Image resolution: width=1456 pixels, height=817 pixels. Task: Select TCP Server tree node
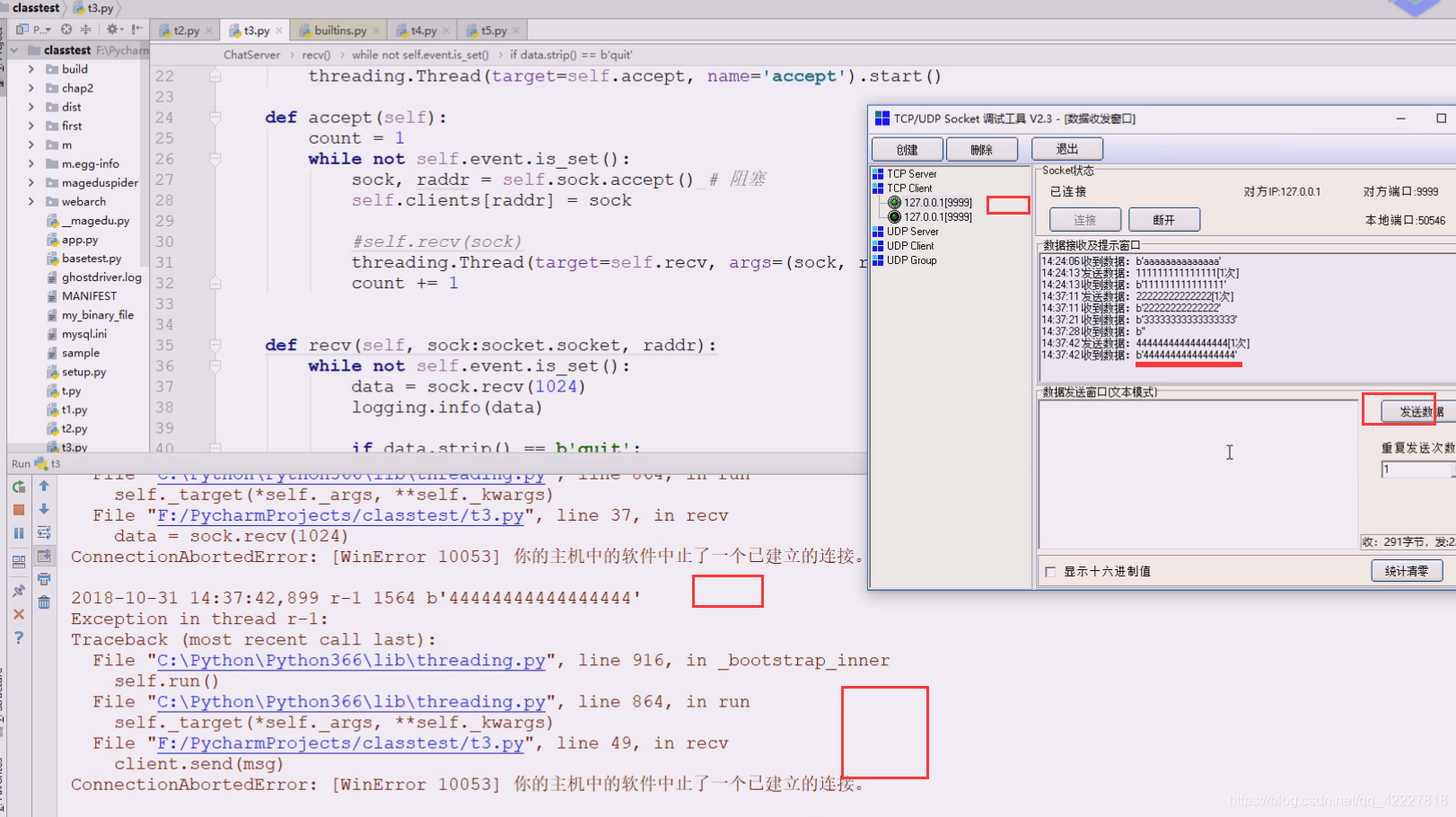(x=911, y=174)
